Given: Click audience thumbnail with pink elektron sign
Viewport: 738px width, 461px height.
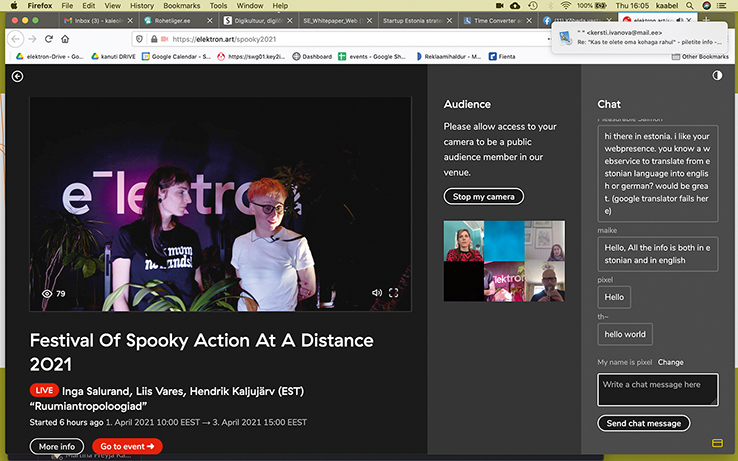Looking at the screenshot, I should click(x=504, y=281).
